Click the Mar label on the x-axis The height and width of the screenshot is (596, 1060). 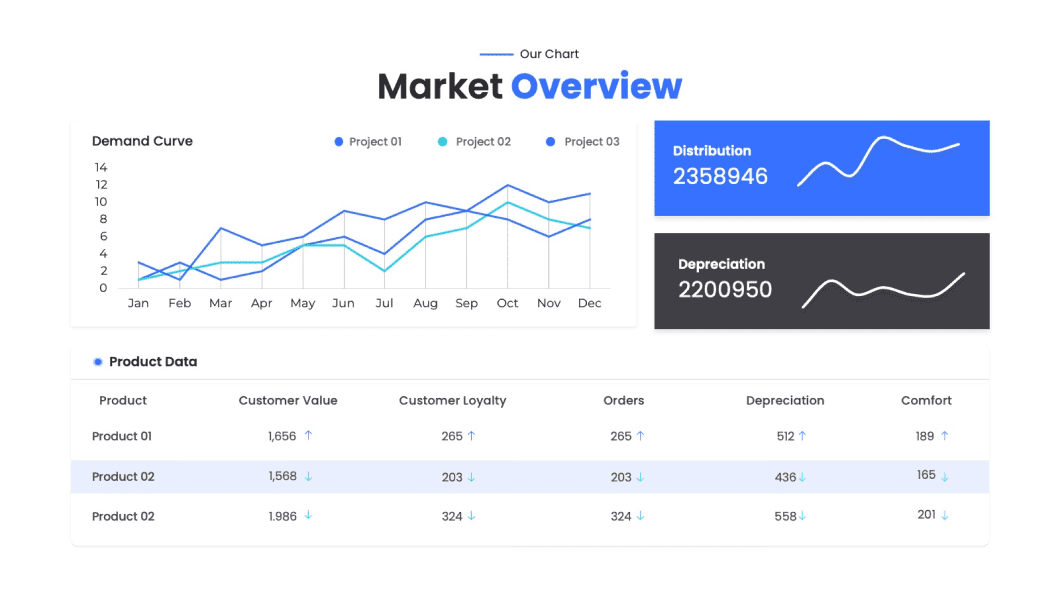(220, 303)
